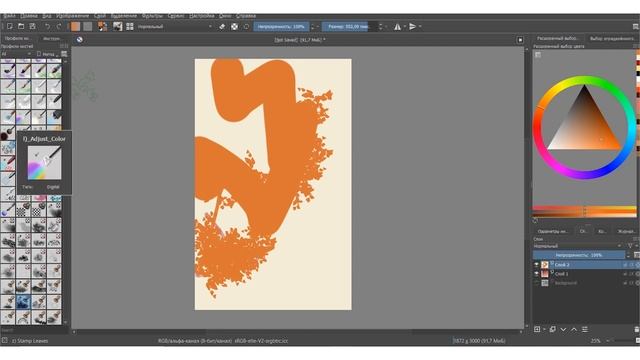Switch to the Журнал tab
Image resolution: width=640 pixels, height=360 pixels.
(626, 231)
